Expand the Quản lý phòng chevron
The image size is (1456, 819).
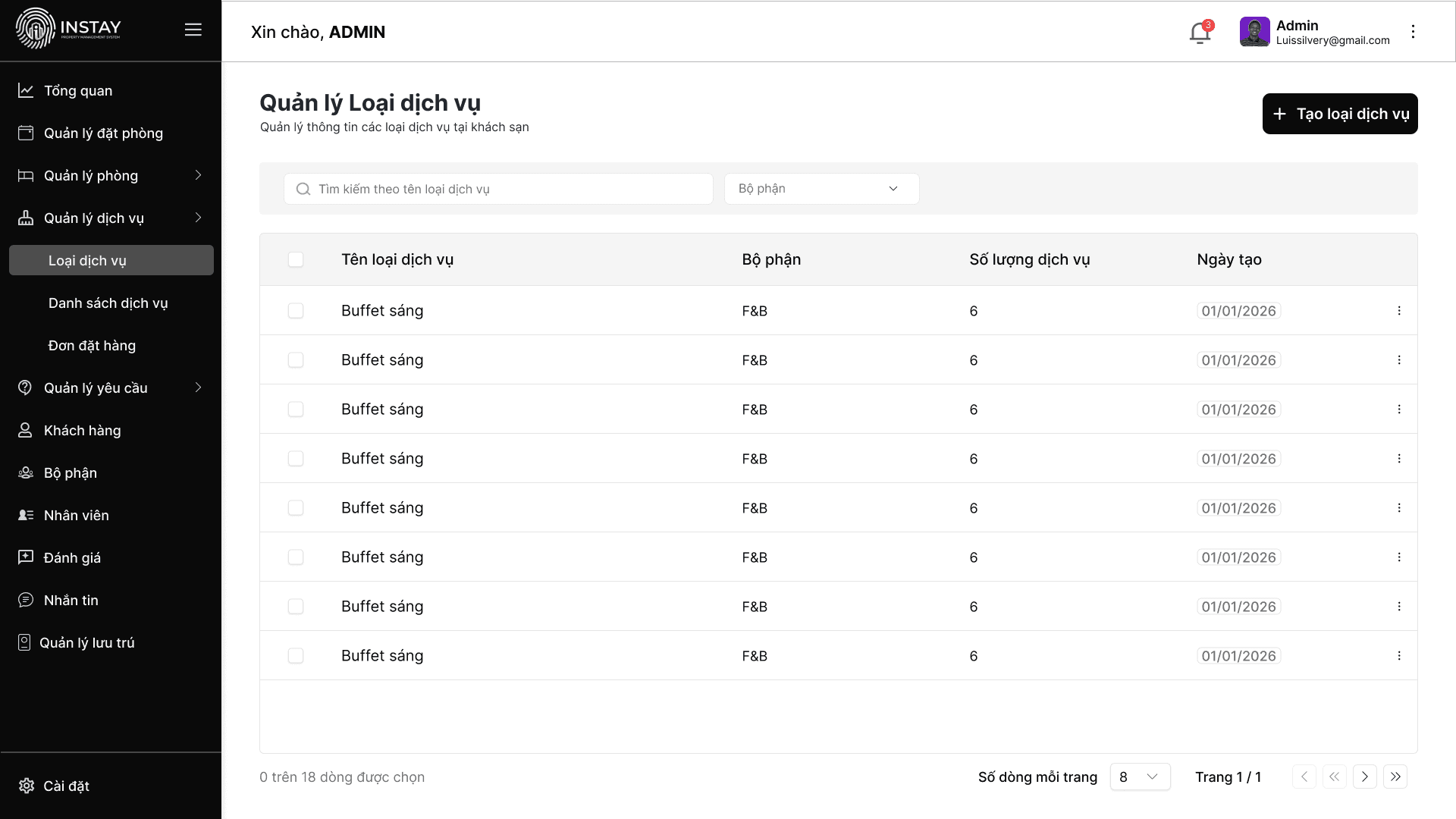[198, 175]
